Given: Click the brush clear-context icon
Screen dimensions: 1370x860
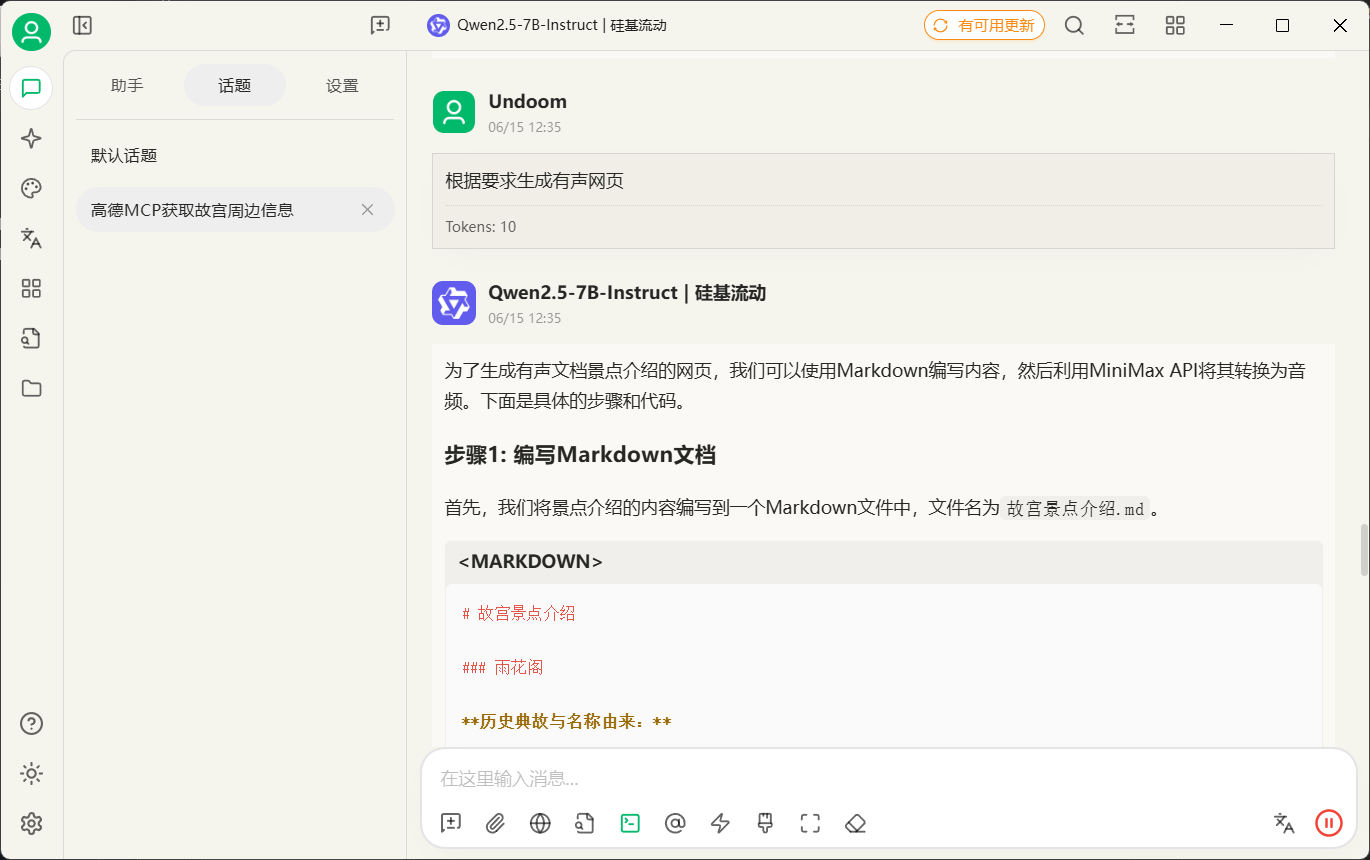Looking at the screenshot, I should 765,823.
